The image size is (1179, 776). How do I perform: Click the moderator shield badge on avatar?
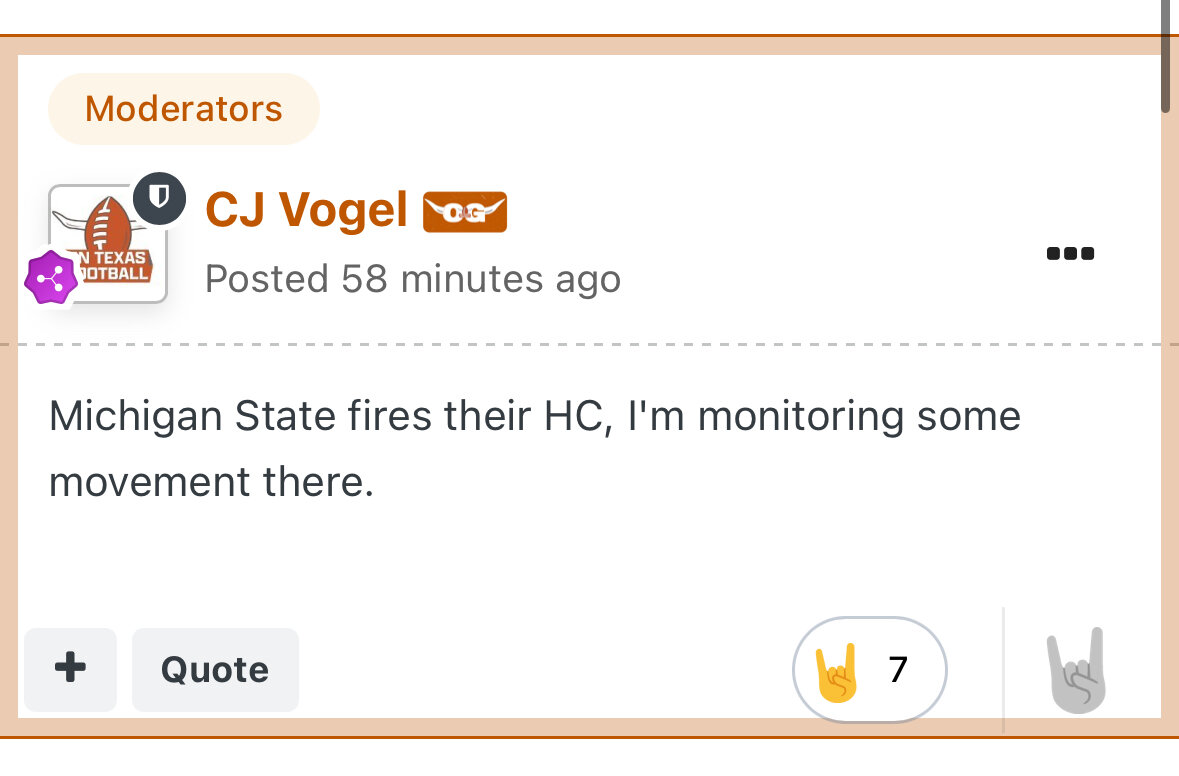(x=159, y=198)
